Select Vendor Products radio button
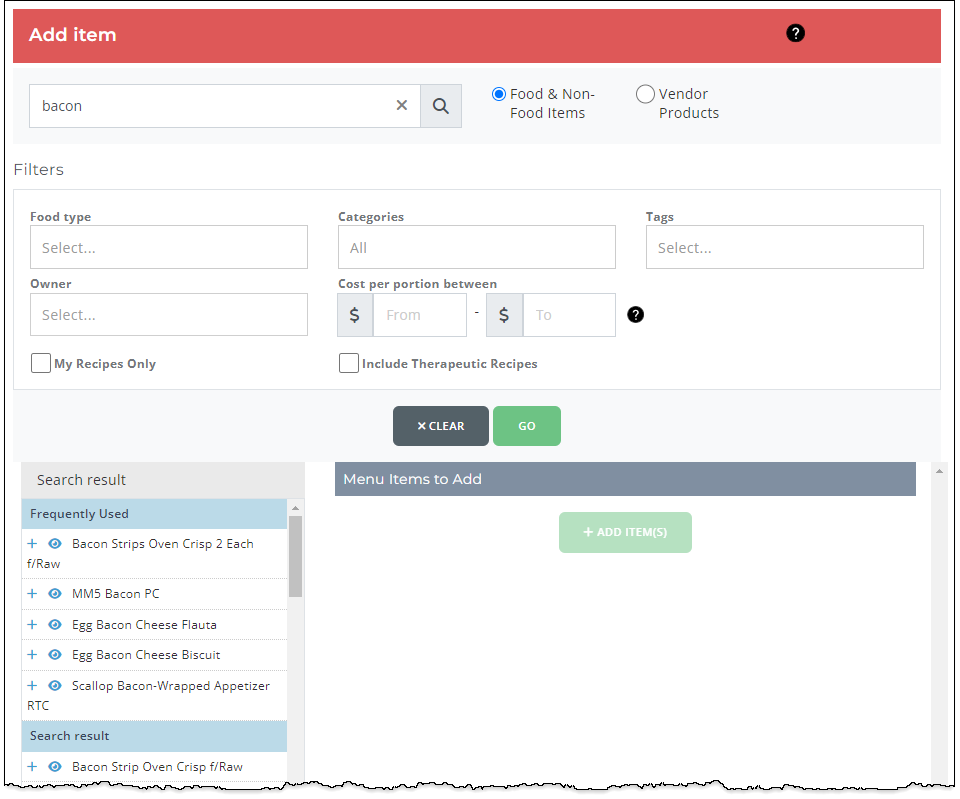The width and height of the screenshot is (960, 799). pos(646,94)
